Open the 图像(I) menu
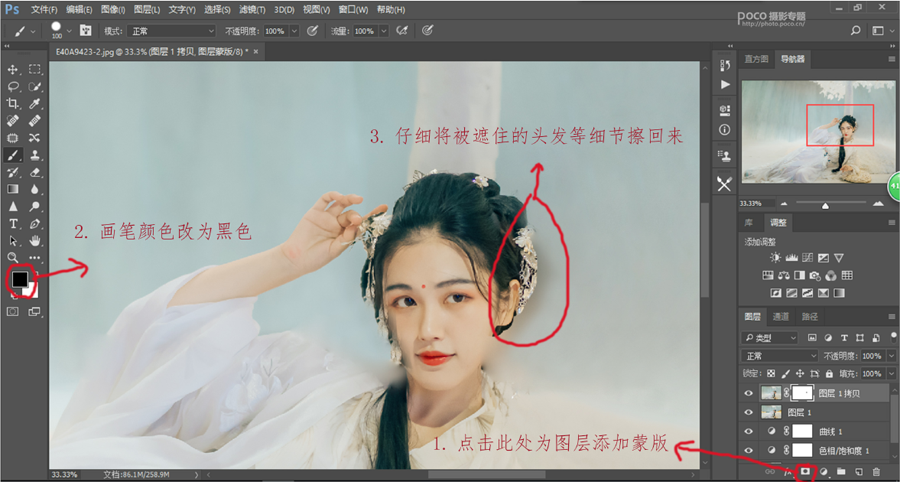This screenshot has width=900, height=482. [113, 10]
